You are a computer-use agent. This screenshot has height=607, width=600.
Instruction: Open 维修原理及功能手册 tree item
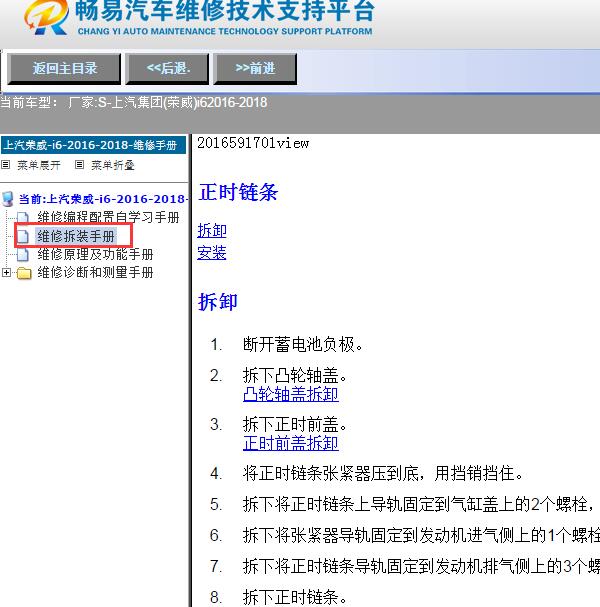point(95,254)
